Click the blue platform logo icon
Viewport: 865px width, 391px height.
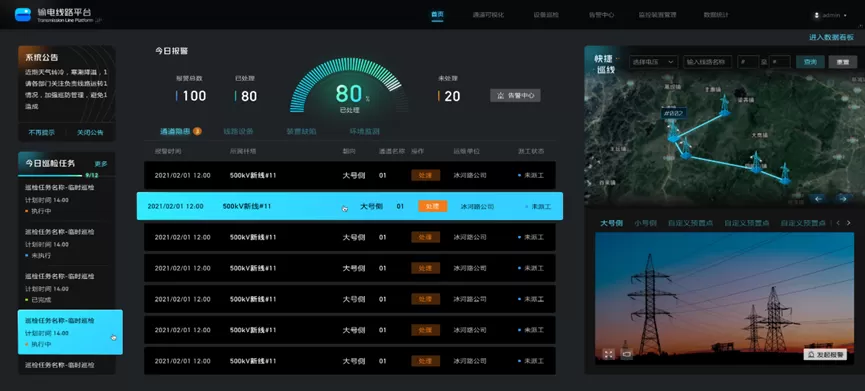23,14
